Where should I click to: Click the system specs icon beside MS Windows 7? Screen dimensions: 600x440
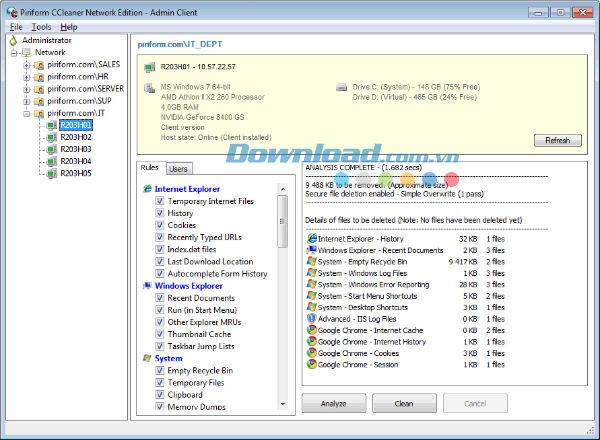tap(149, 88)
